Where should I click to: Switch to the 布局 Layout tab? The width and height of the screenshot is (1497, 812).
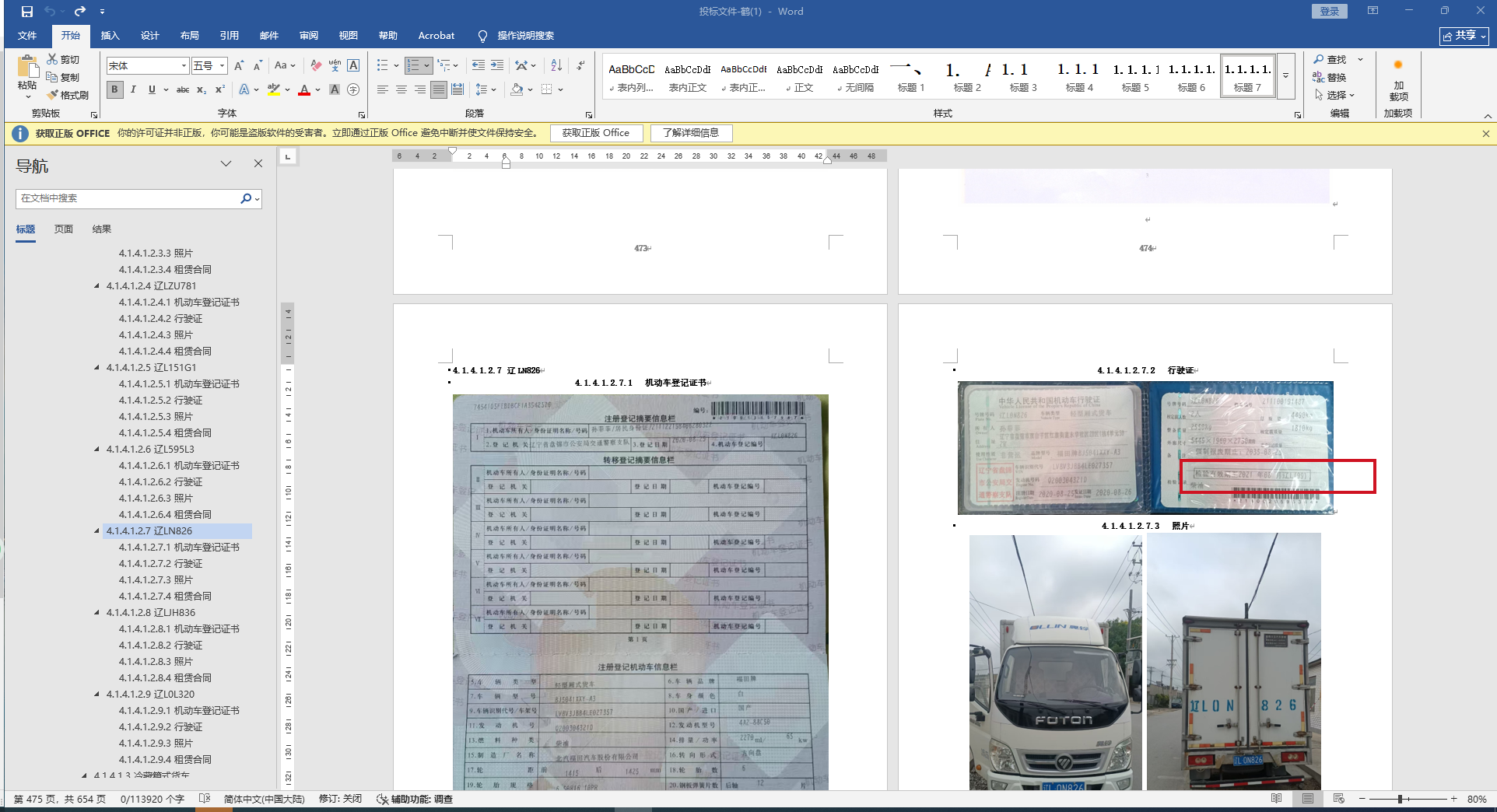pyautogui.click(x=190, y=36)
